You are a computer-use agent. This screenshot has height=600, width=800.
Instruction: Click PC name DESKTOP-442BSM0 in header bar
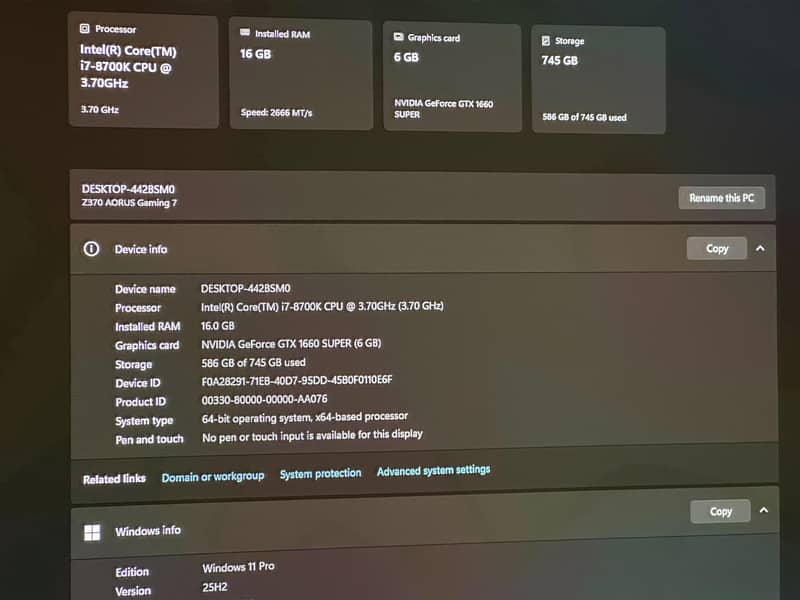pos(128,189)
